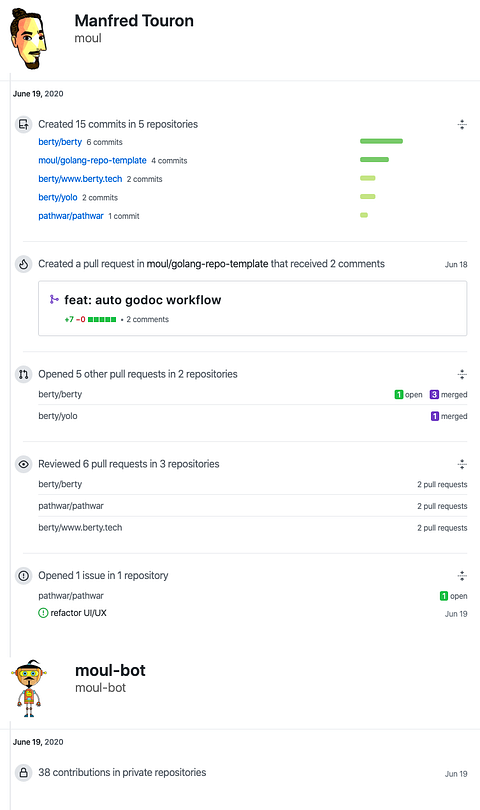The image size is (480, 810).
Task: Click the lock icon beside private contributions
Action: (x=23, y=773)
